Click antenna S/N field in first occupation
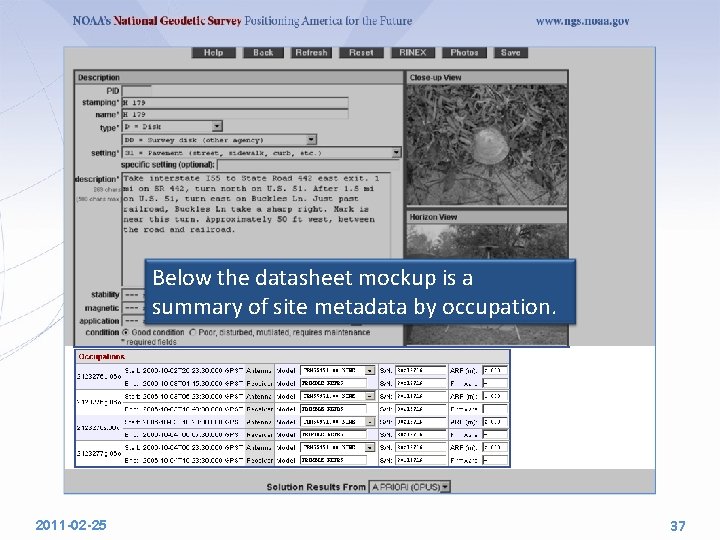Viewport: 720px width, 540px height. (x=421, y=370)
